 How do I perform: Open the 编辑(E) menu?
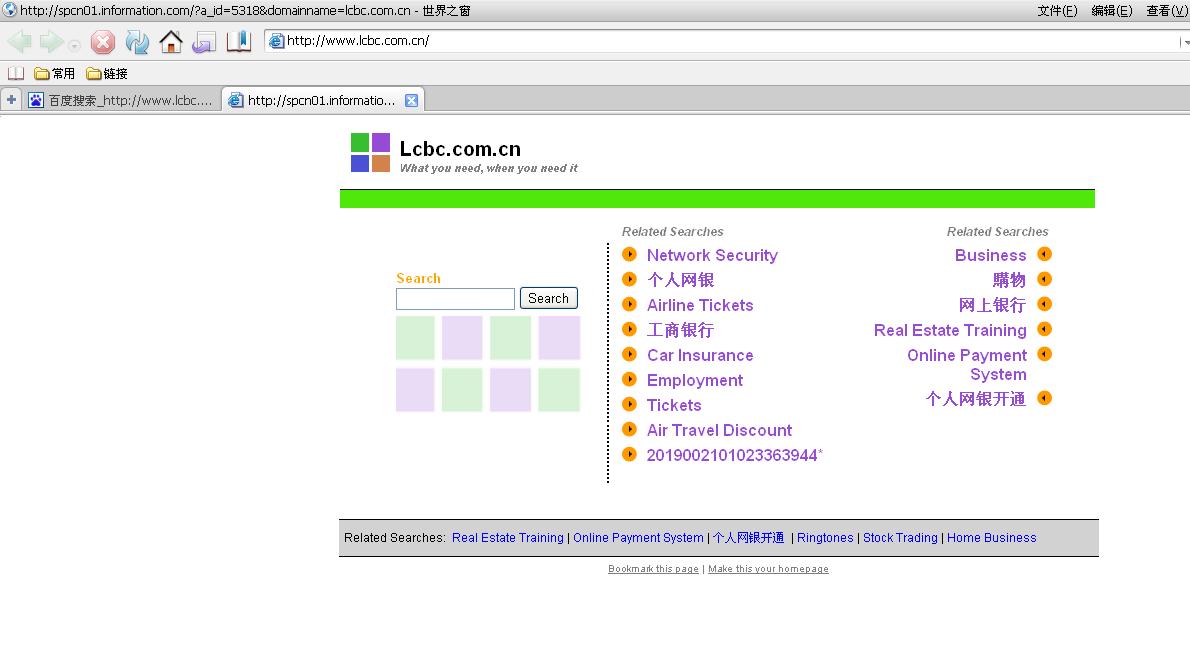click(x=1112, y=11)
